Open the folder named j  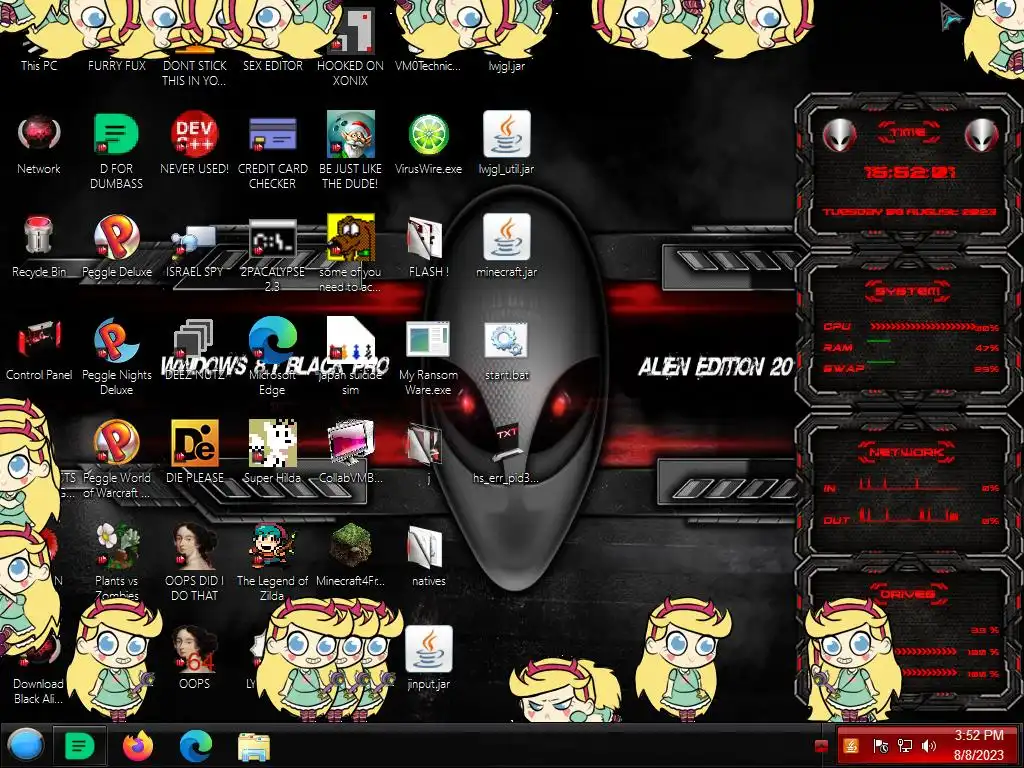click(425, 443)
